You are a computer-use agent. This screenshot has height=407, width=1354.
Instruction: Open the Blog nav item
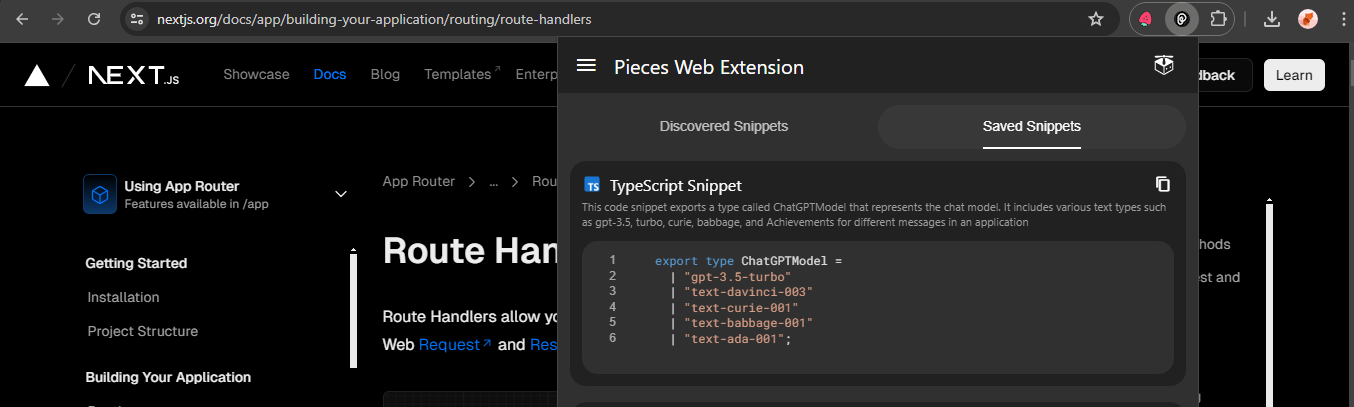point(385,75)
